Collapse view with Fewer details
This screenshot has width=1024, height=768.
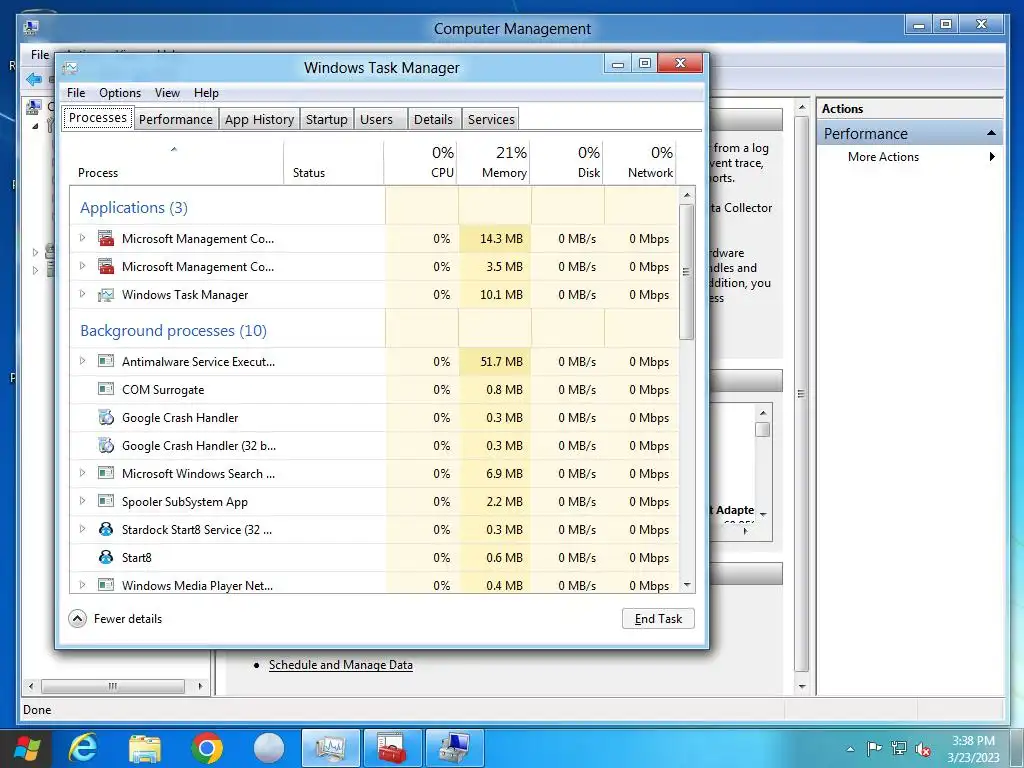116,618
